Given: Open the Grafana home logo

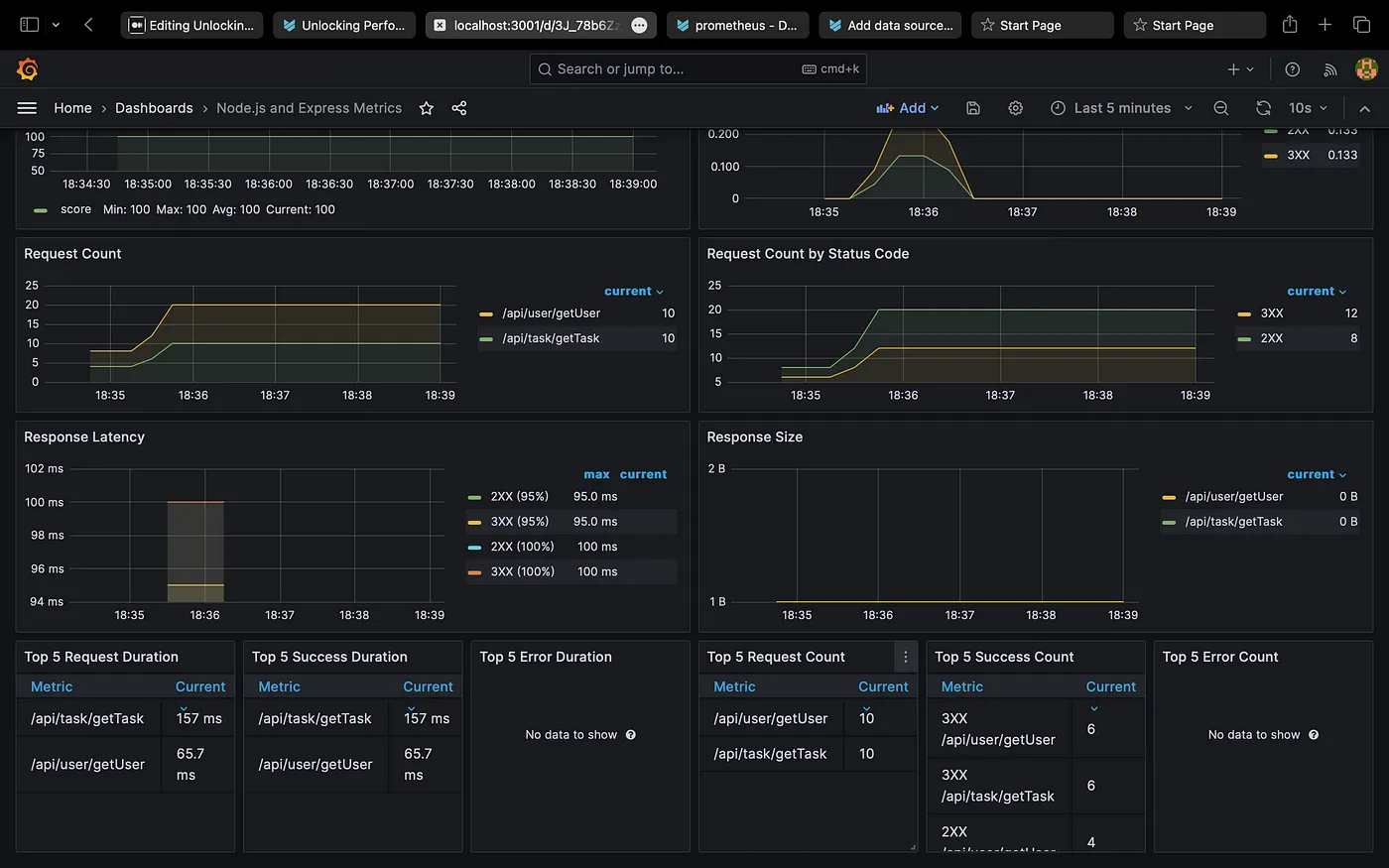Looking at the screenshot, I should [x=28, y=68].
